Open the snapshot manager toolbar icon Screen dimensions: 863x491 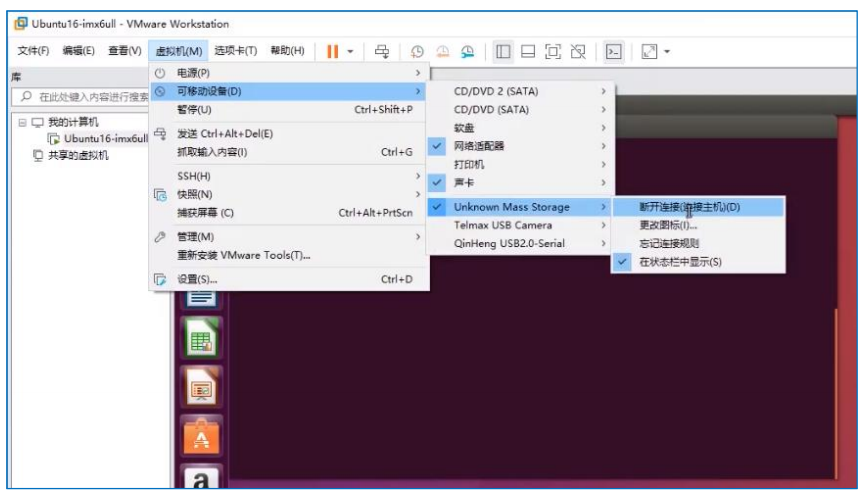(467, 52)
